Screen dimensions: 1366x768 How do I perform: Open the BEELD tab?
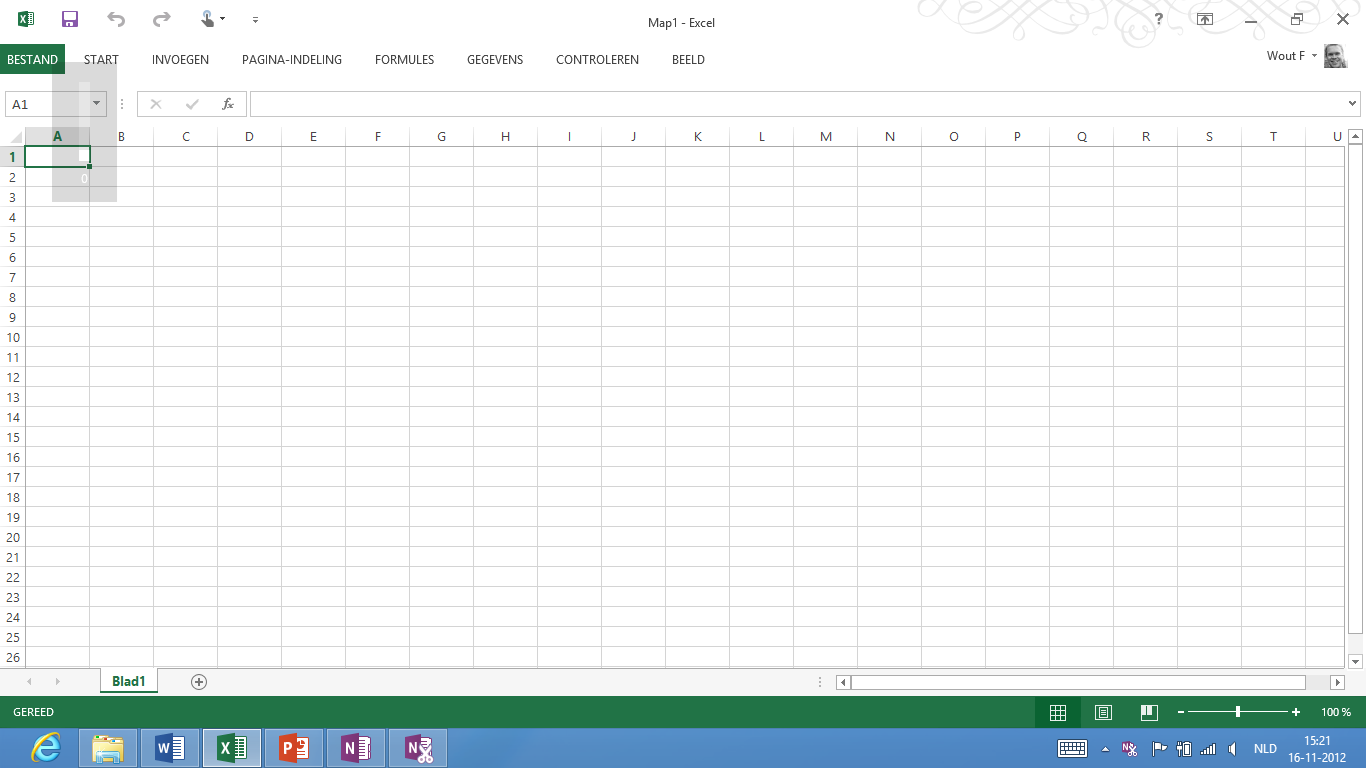[x=688, y=60]
